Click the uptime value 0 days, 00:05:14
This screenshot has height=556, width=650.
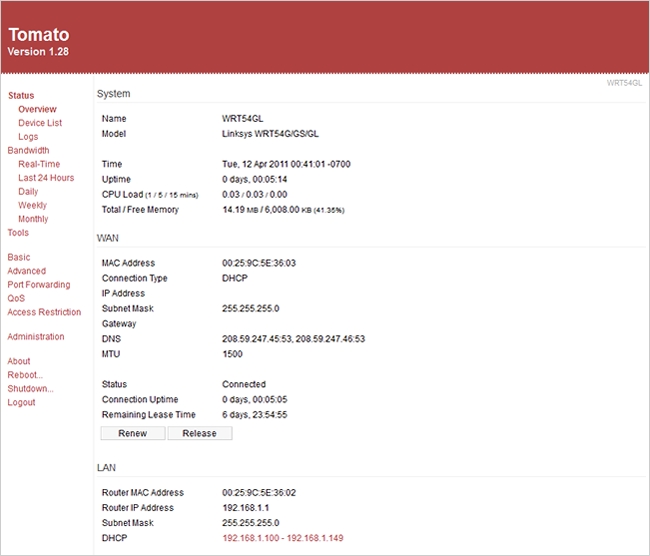click(255, 179)
